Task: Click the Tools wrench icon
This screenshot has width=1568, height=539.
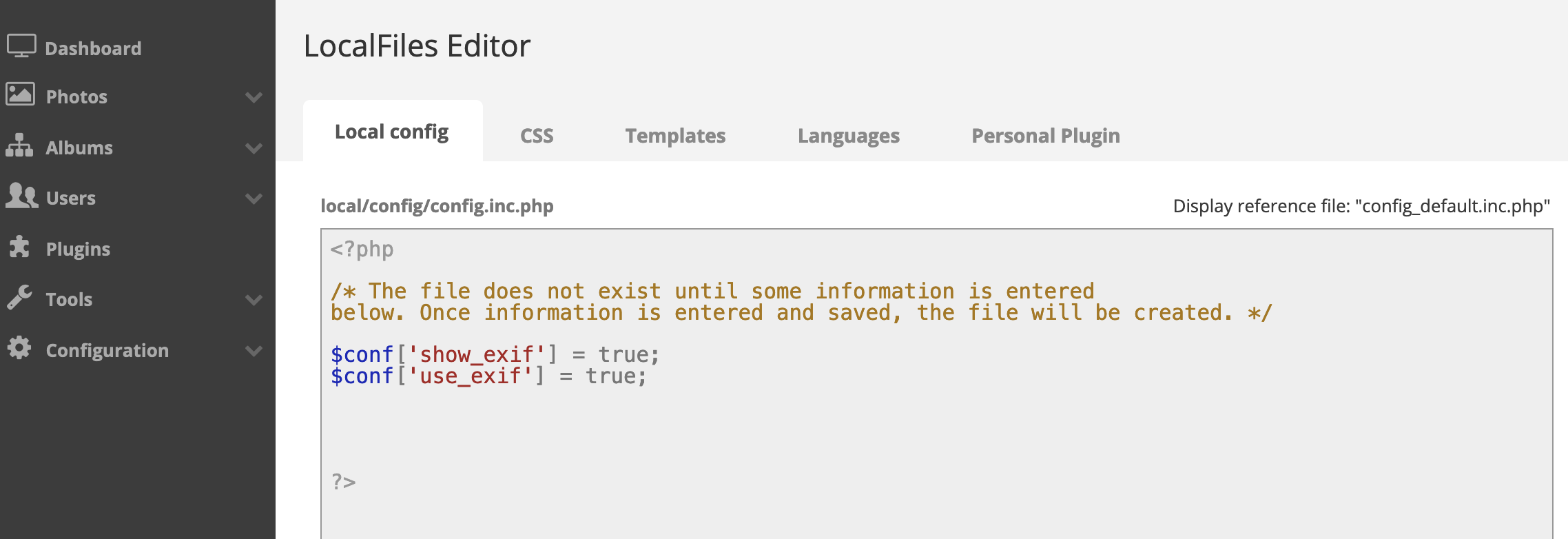Action: pos(19,298)
